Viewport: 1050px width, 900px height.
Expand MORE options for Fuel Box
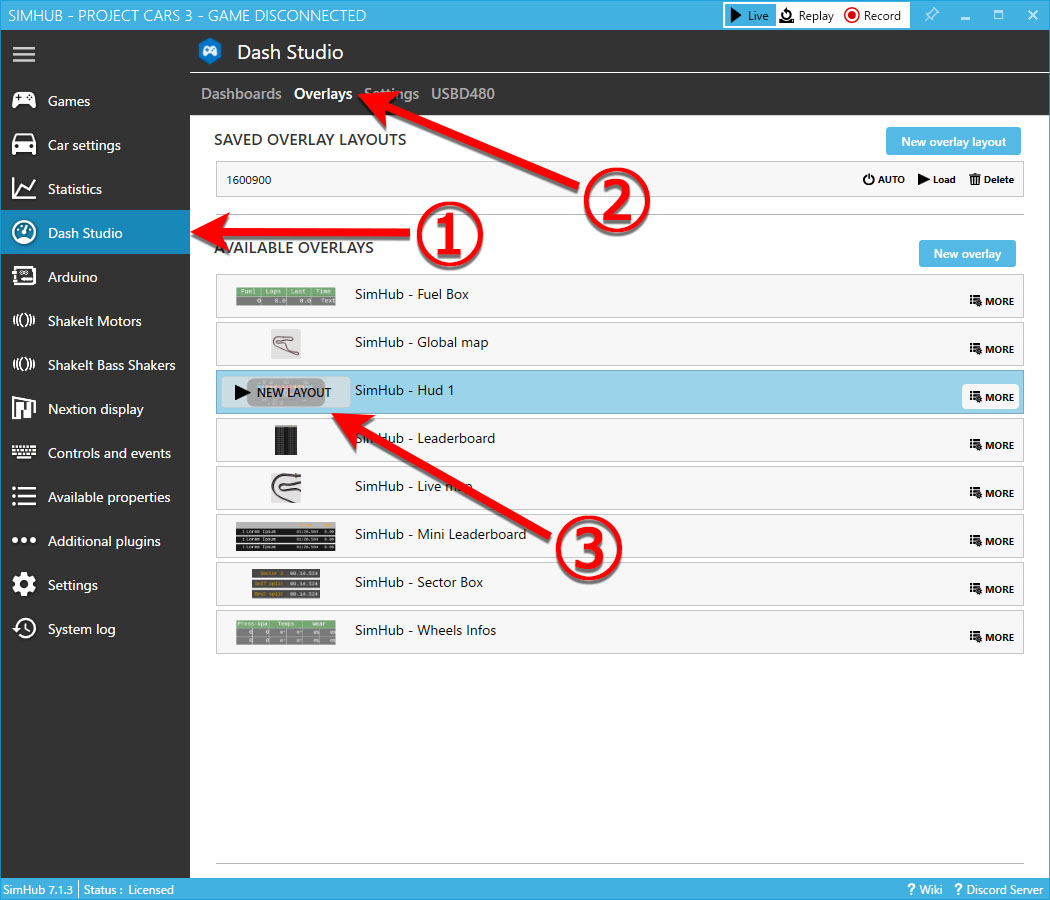[991, 301]
